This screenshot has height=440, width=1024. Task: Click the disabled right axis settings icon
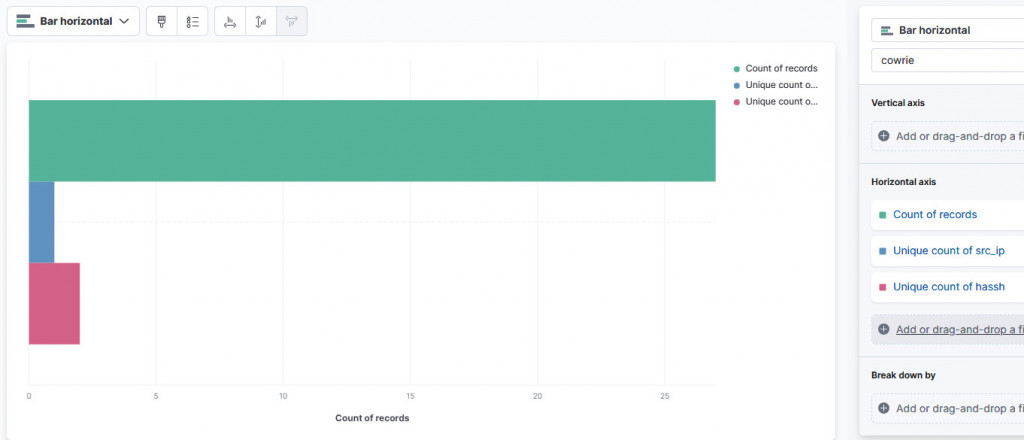click(x=292, y=21)
